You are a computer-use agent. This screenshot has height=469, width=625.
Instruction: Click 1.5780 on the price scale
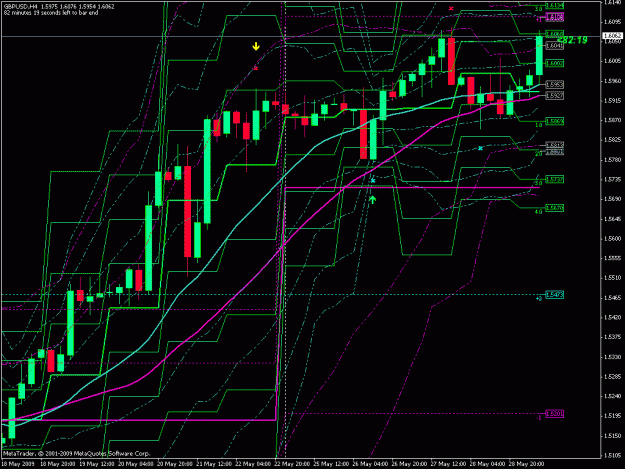(x=612, y=160)
